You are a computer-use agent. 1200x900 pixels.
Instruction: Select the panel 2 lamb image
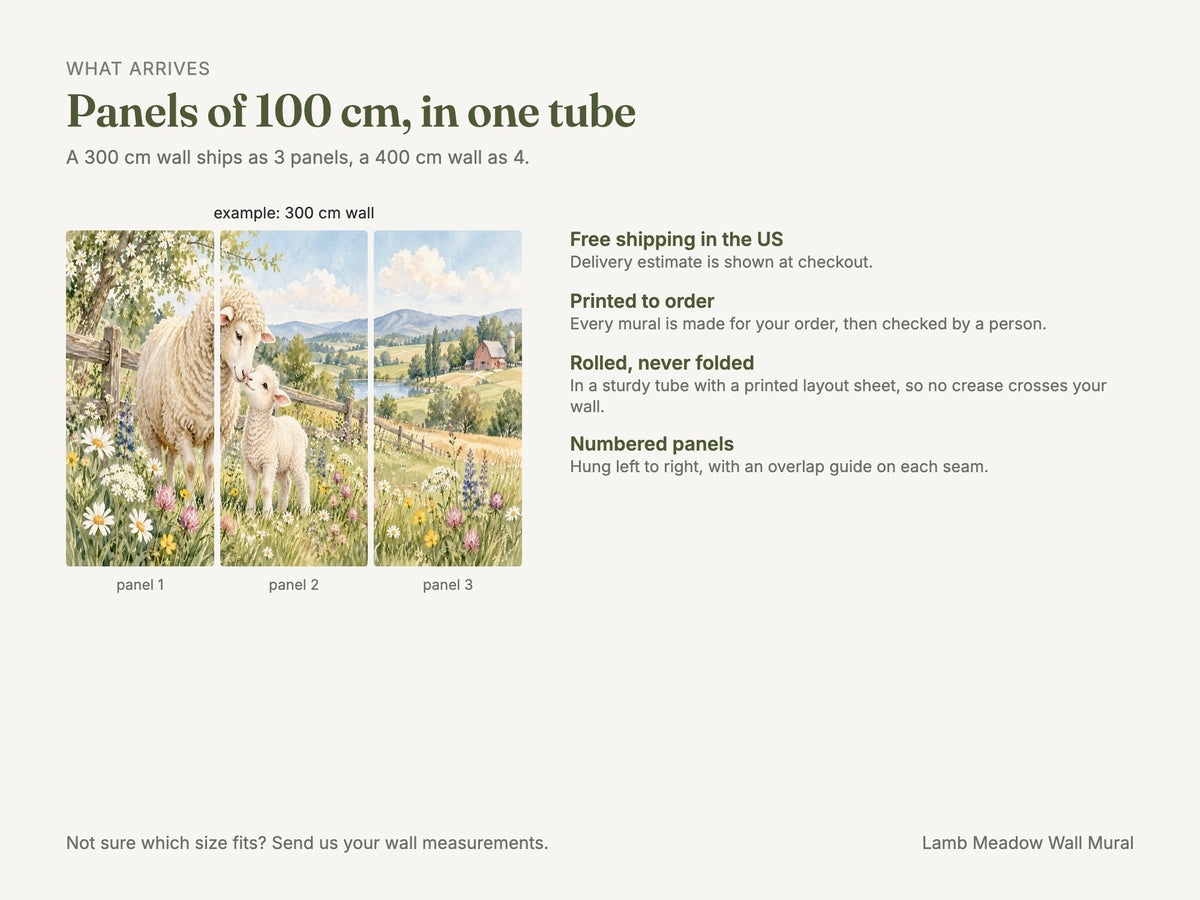coord(294,399)
